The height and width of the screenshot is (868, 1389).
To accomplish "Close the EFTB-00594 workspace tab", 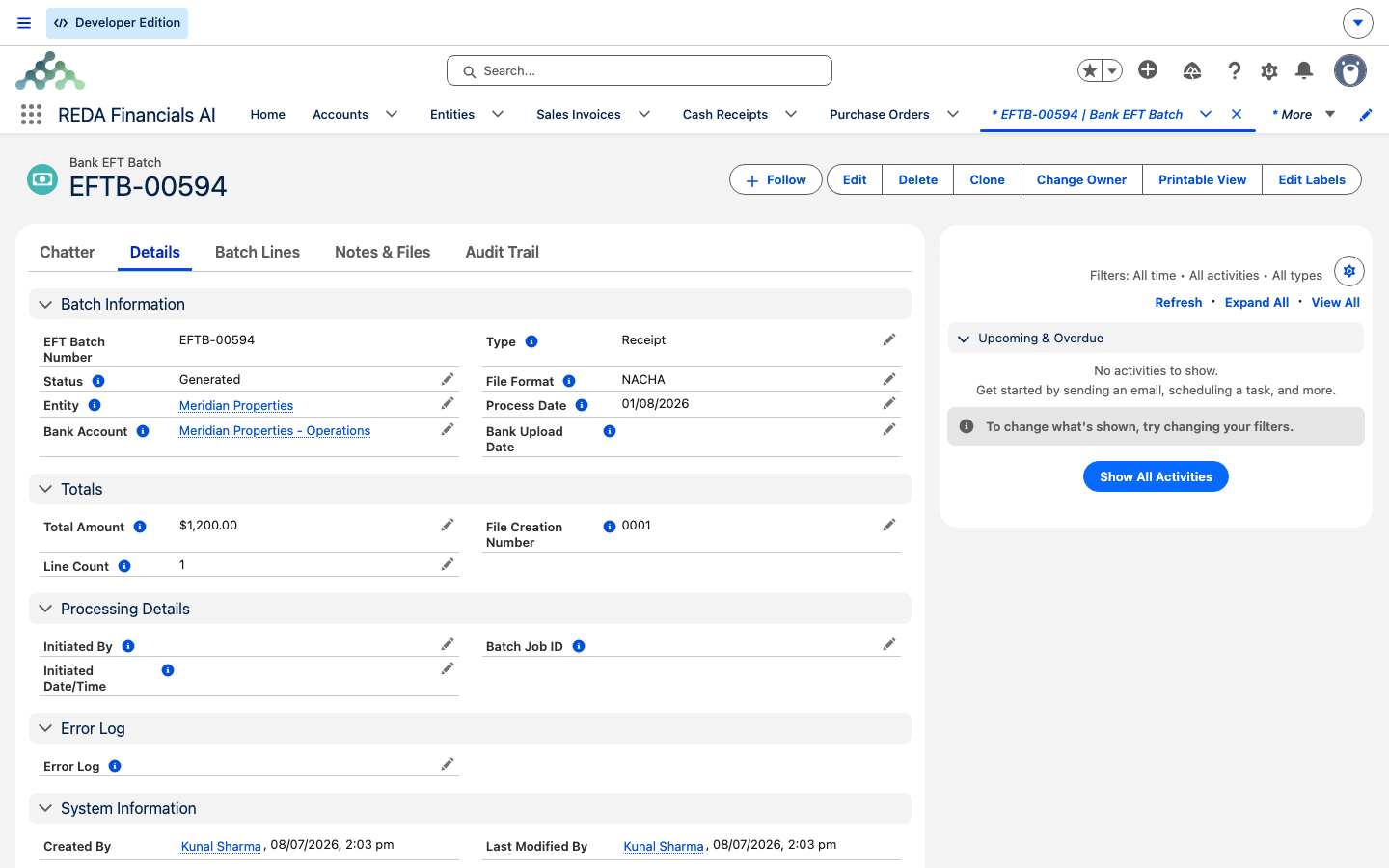I will click(x=1237, y=114).
